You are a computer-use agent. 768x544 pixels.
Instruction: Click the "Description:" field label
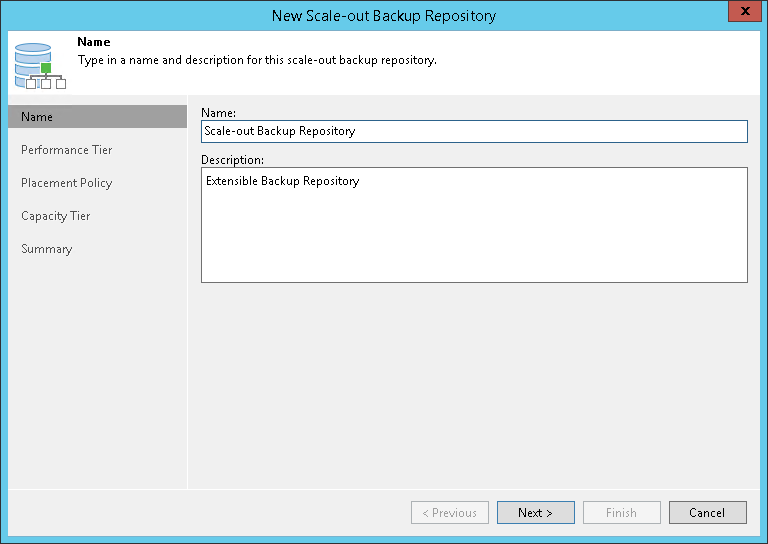[233, 160]
